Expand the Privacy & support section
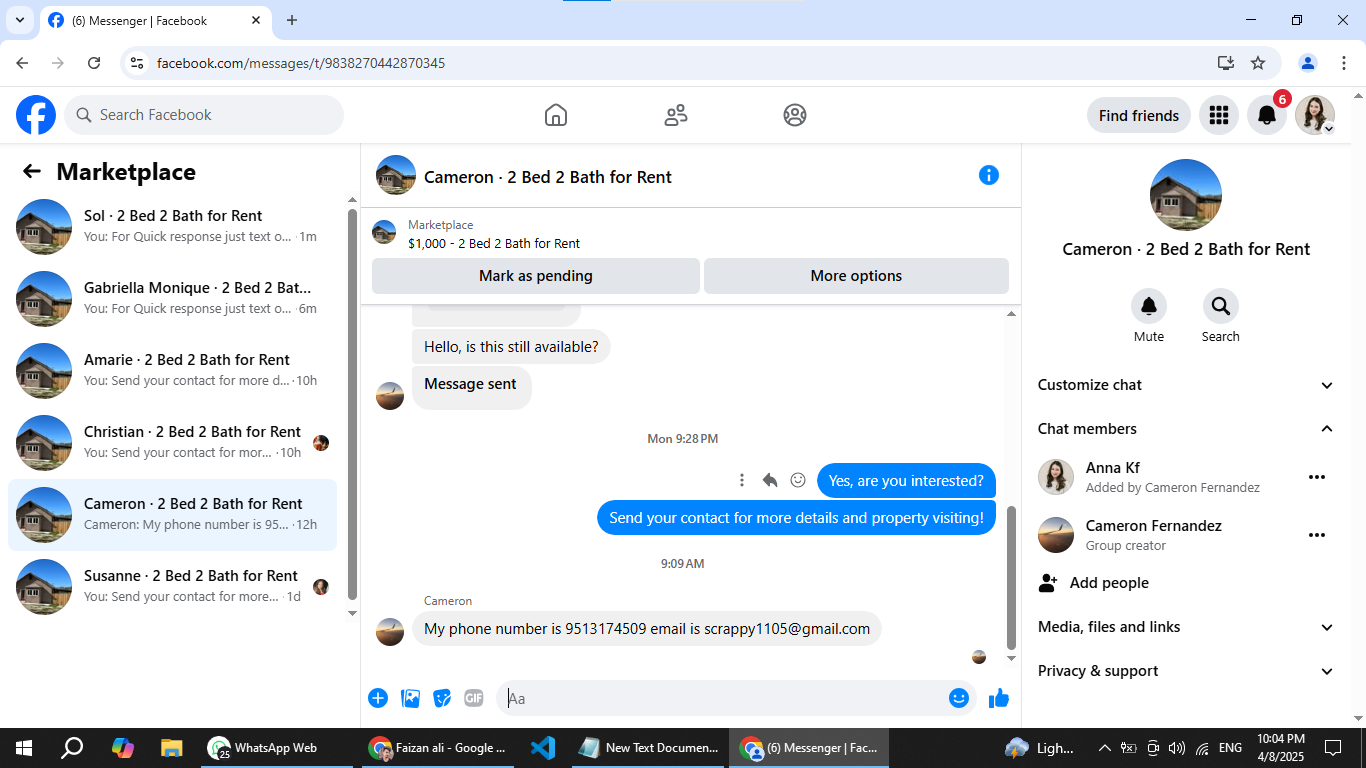 1186,671
